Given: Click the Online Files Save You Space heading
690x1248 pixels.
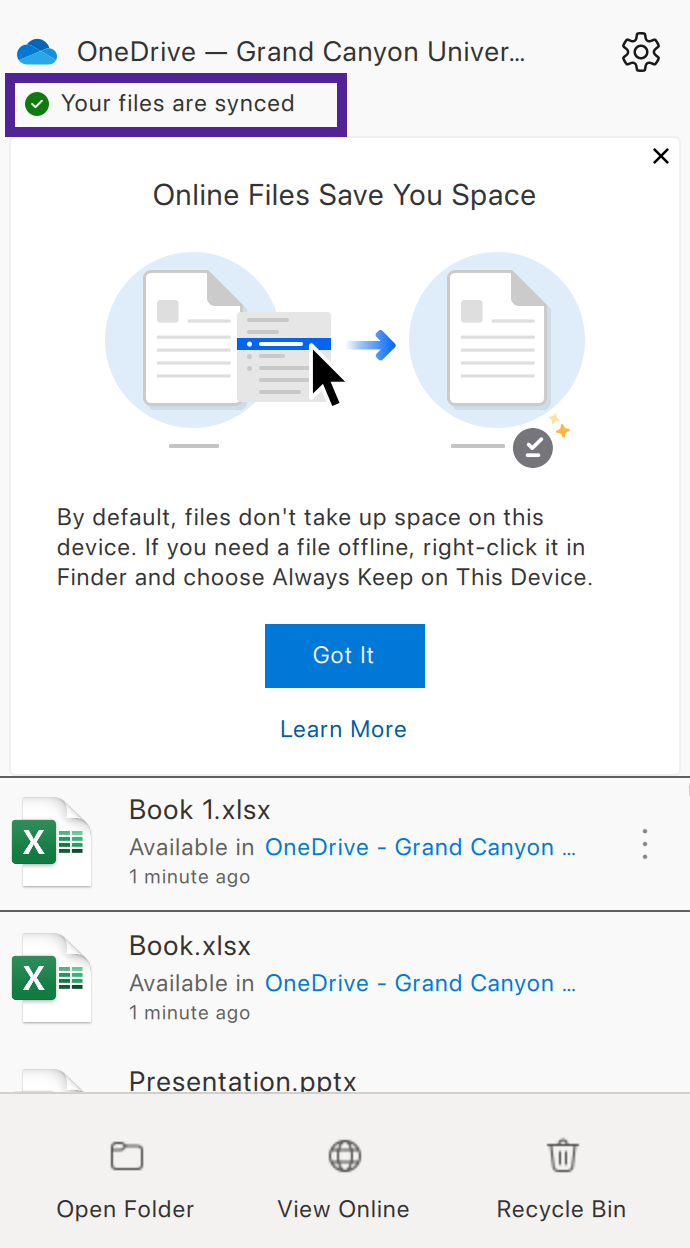Looking at the screenshot, I should (x=344, y=194).
